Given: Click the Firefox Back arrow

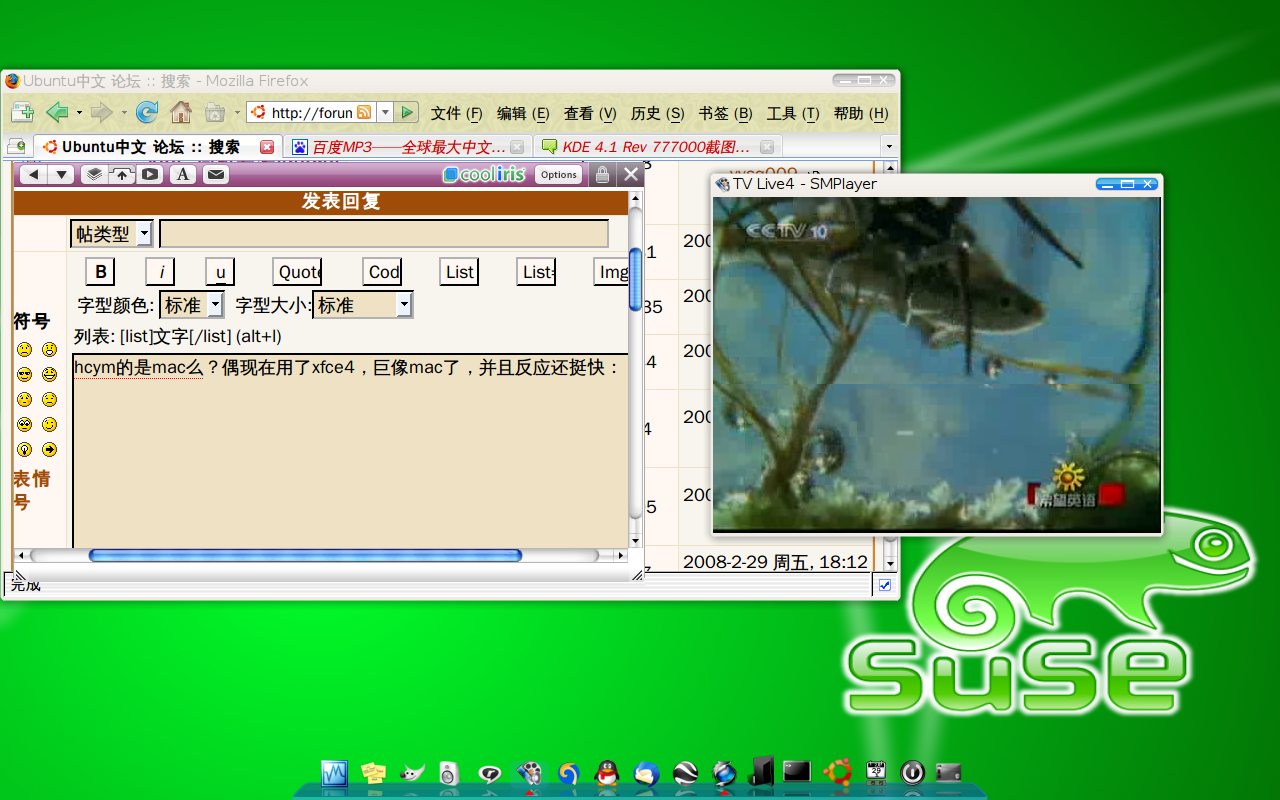Looking at the screenshot, I should [56, 112].
